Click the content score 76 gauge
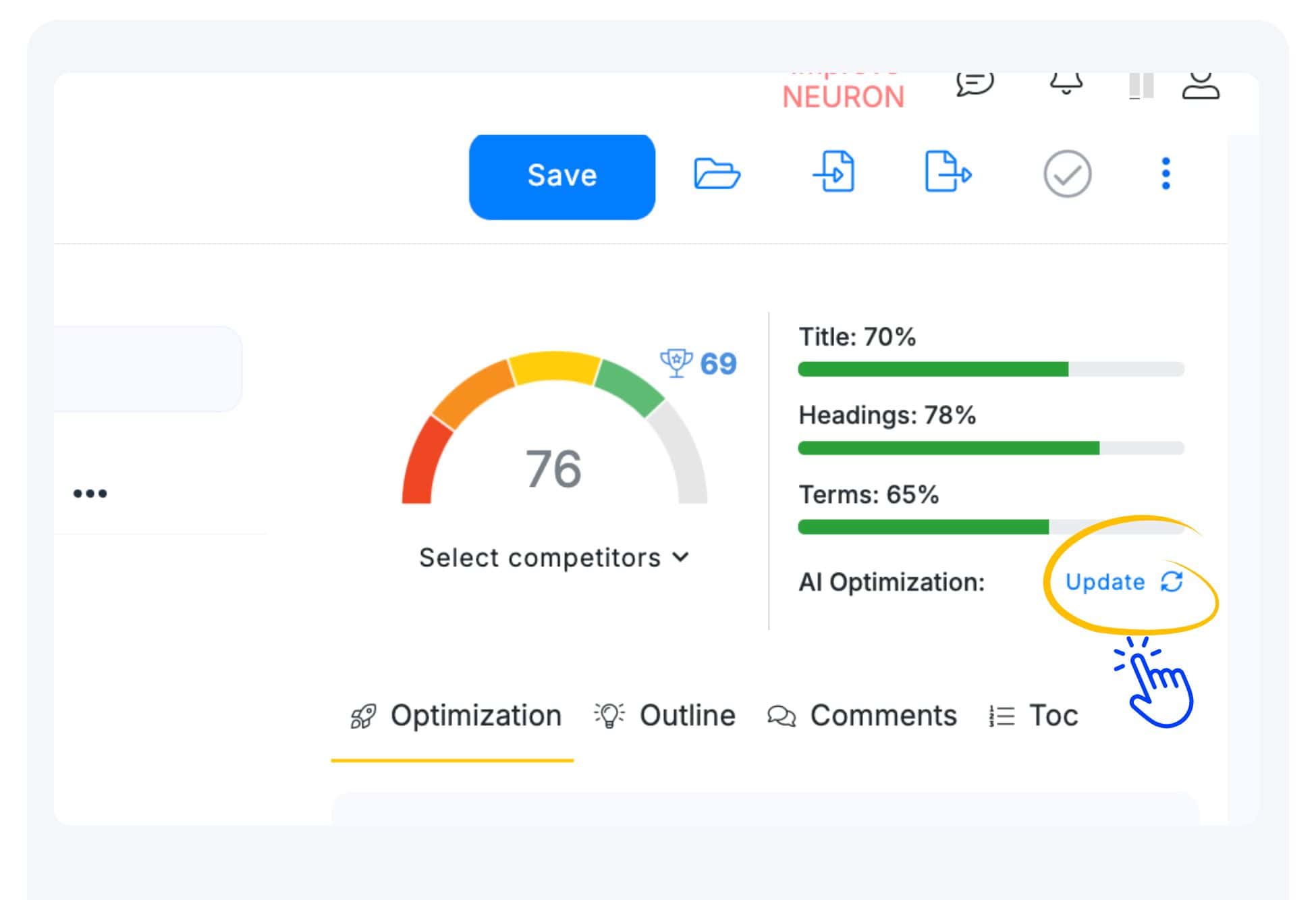 554,427
